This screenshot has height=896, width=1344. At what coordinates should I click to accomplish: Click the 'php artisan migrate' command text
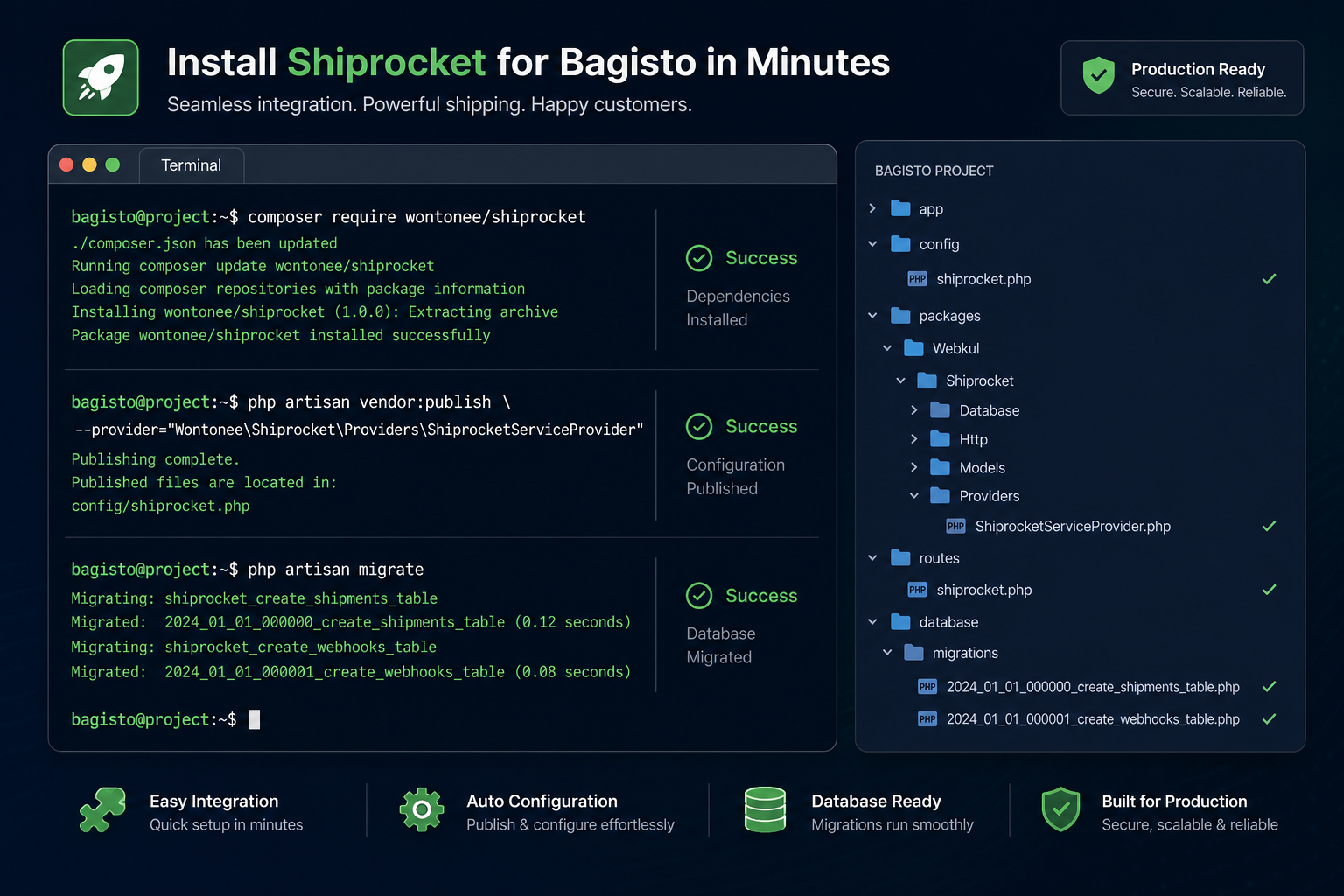click(335, 570)
